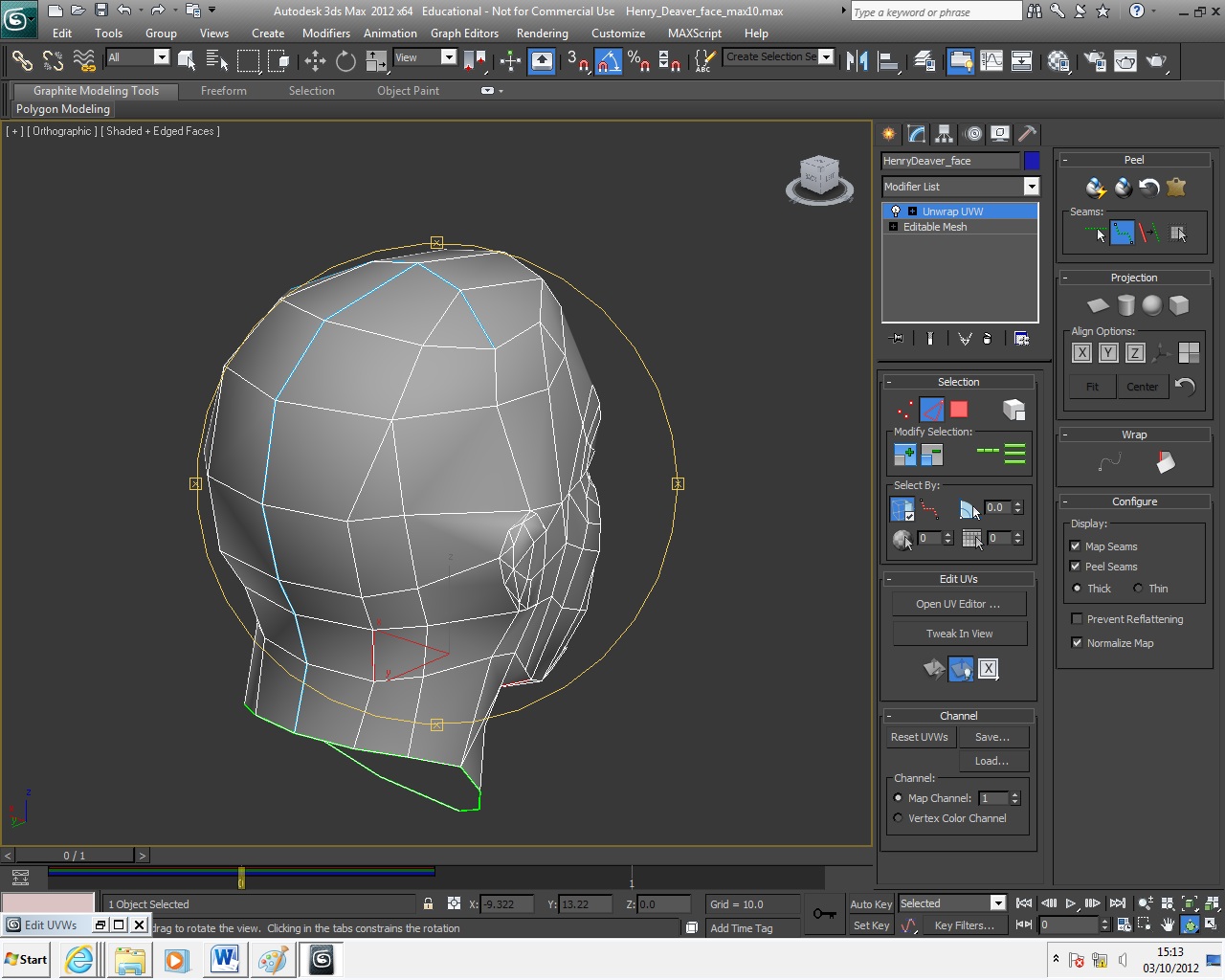Open the Modifier List dropdown
1225x980 pixels.
(1031, 186)
